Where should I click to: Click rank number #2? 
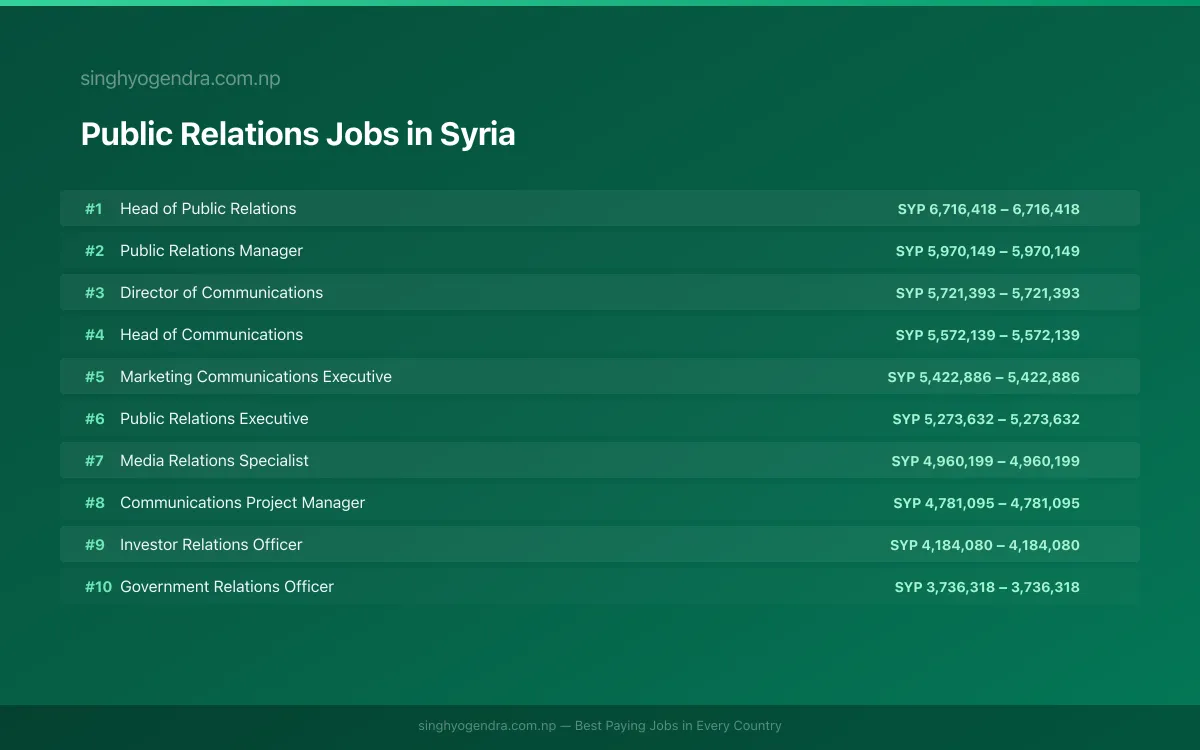pyautogui.click(x=94, y=251)
